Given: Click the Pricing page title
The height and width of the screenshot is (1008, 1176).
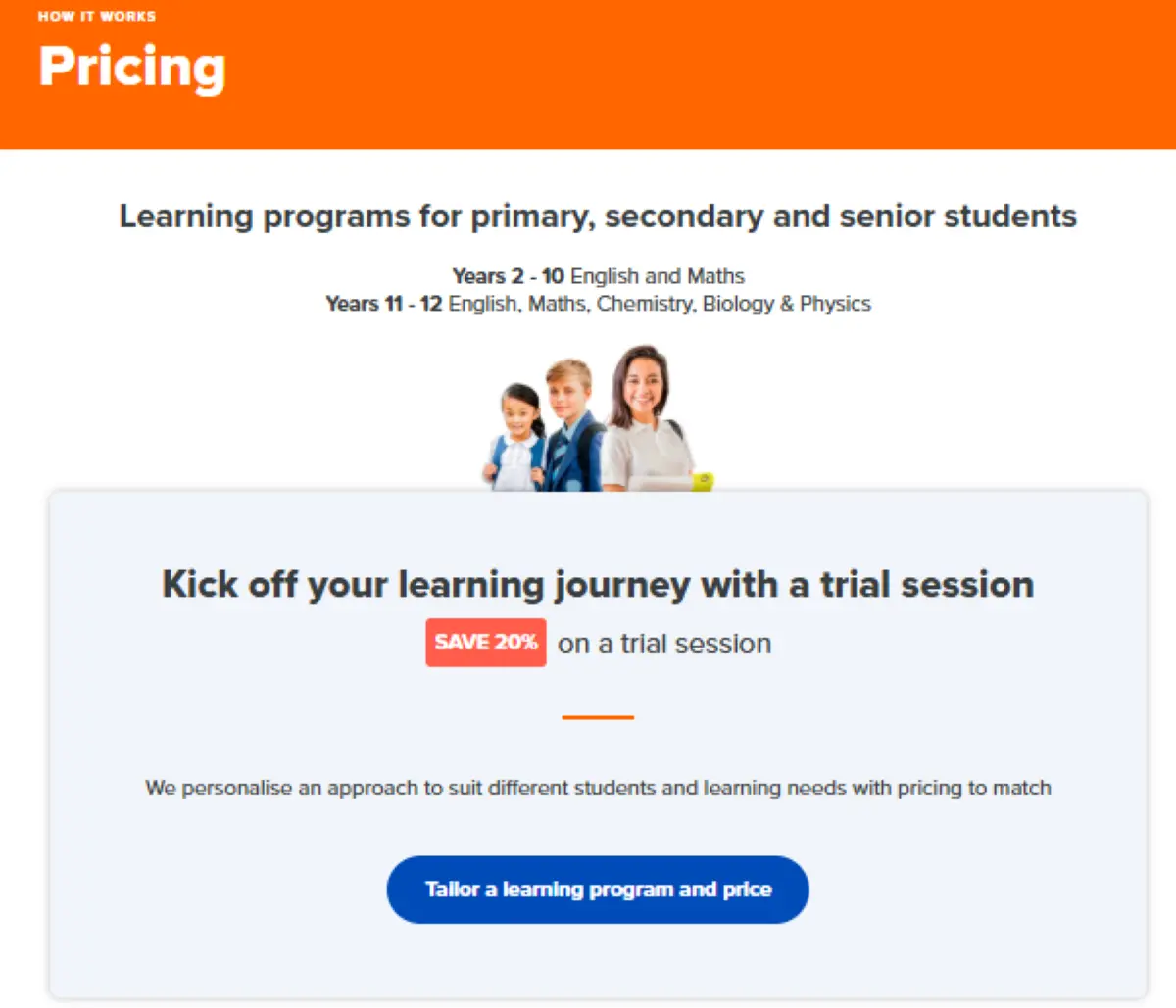Looking at the screenshot, I should coord(132,67).
